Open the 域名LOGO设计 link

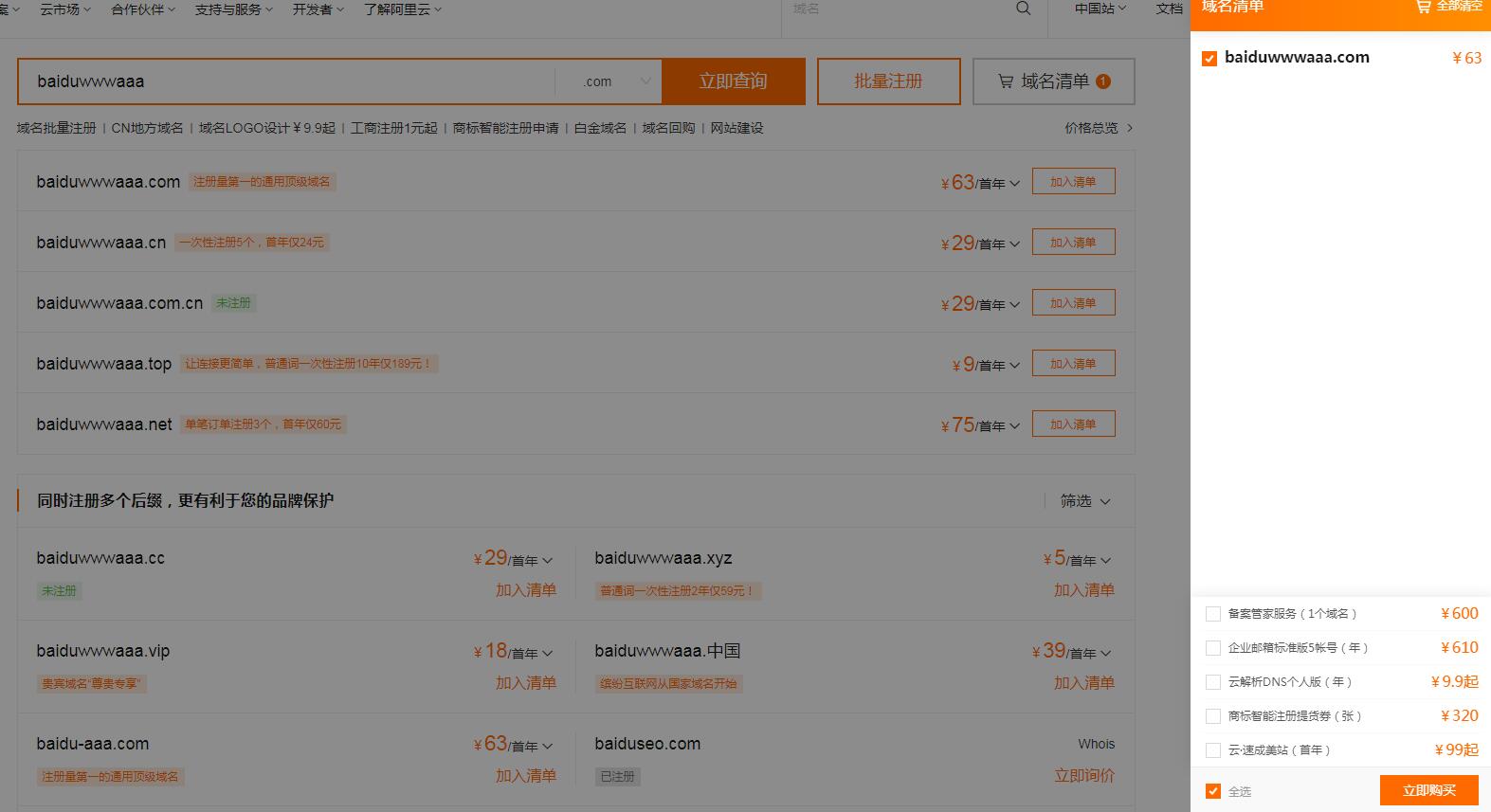click(x=266, y=128)
